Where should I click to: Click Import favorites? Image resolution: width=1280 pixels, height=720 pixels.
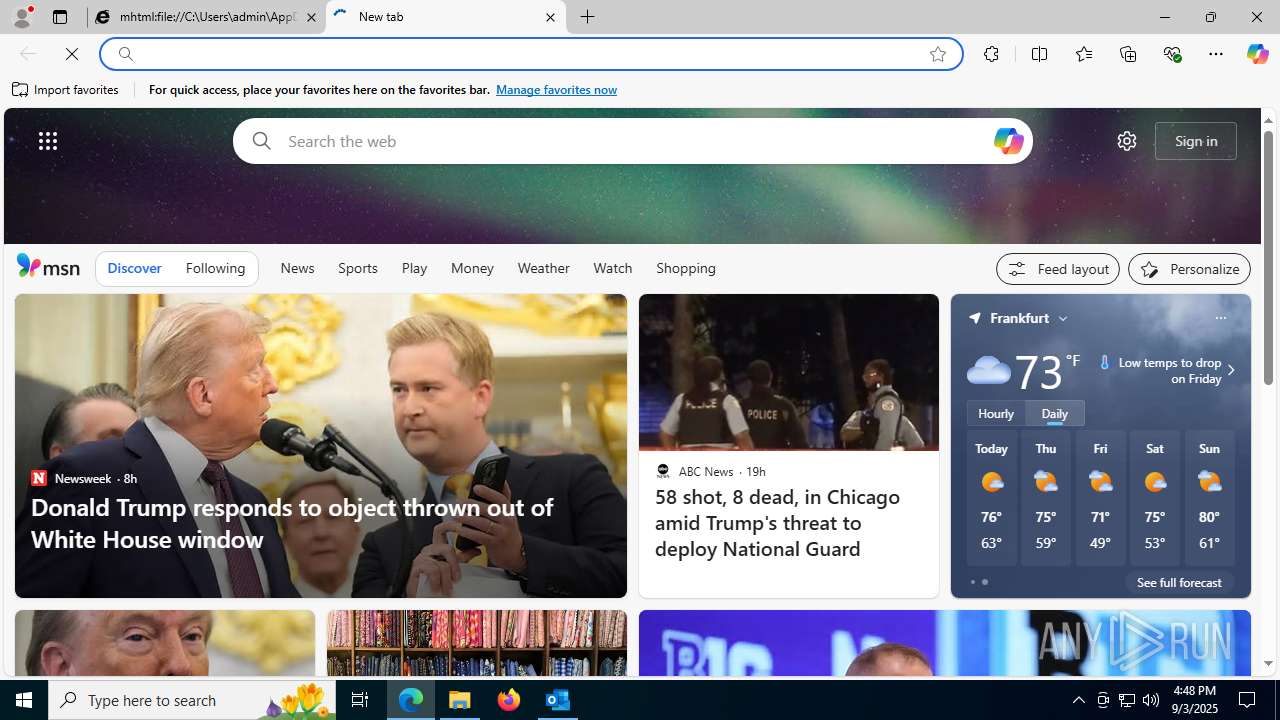tap(66, 90)
